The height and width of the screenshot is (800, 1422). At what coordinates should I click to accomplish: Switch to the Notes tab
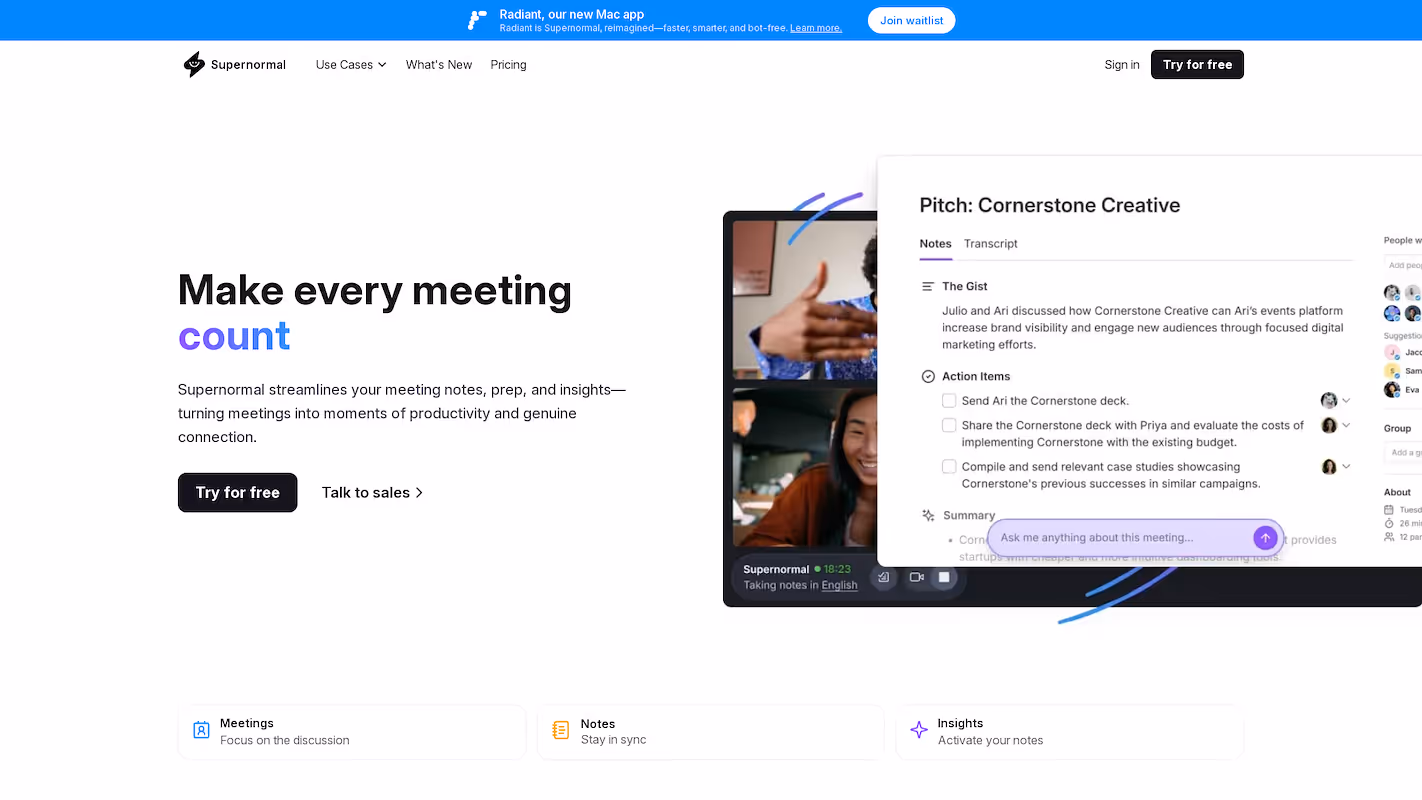pos(935,243)
